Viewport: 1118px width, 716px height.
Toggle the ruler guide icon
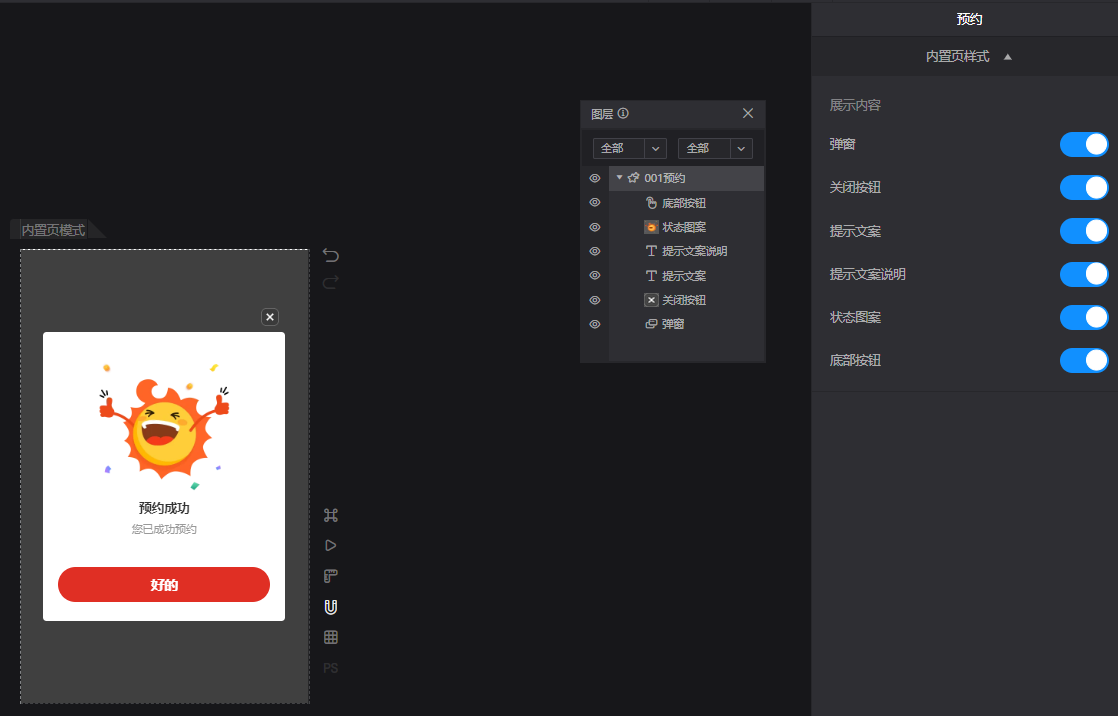(x=331, y=576)
